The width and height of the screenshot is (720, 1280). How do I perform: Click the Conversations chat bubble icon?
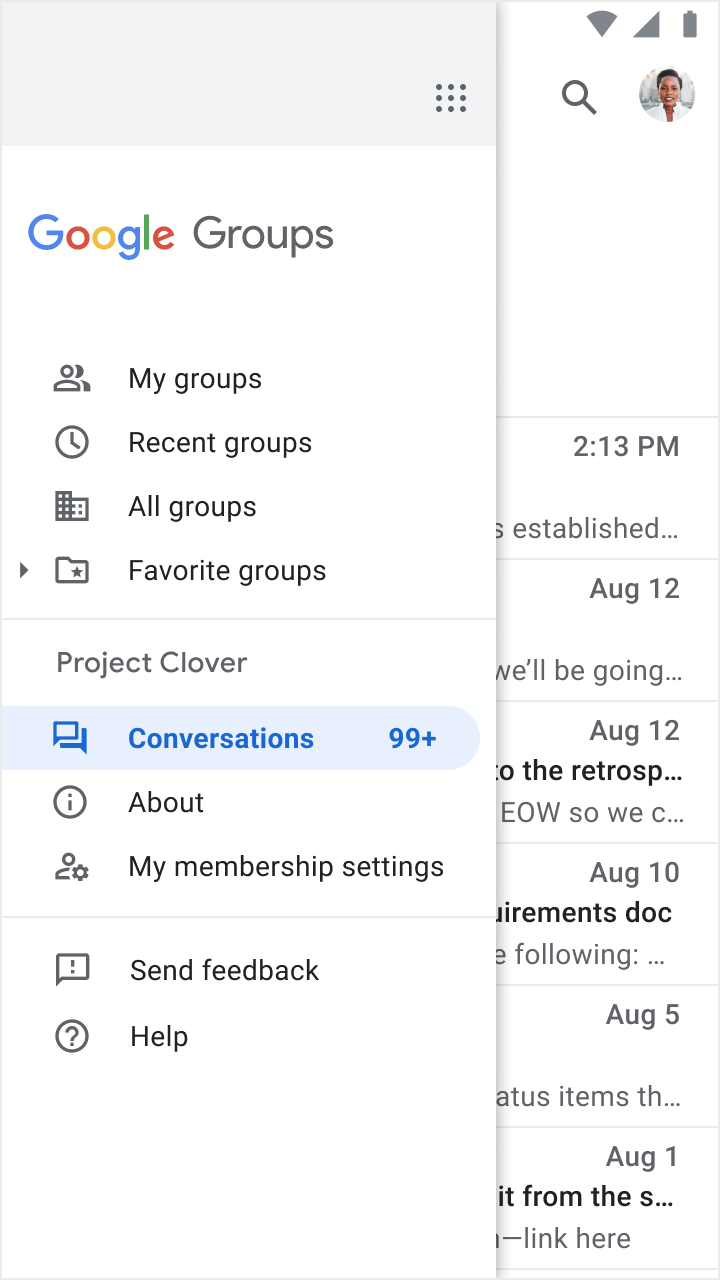(x=71, y=738)
